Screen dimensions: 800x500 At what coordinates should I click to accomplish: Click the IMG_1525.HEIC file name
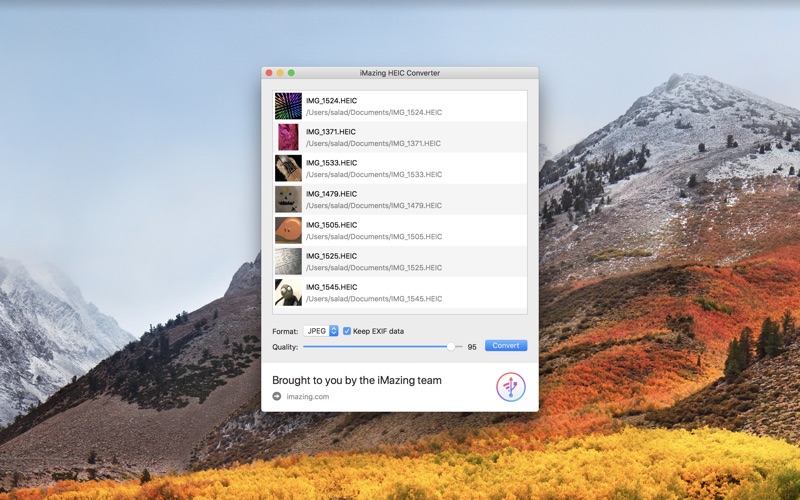click(332, 256)
